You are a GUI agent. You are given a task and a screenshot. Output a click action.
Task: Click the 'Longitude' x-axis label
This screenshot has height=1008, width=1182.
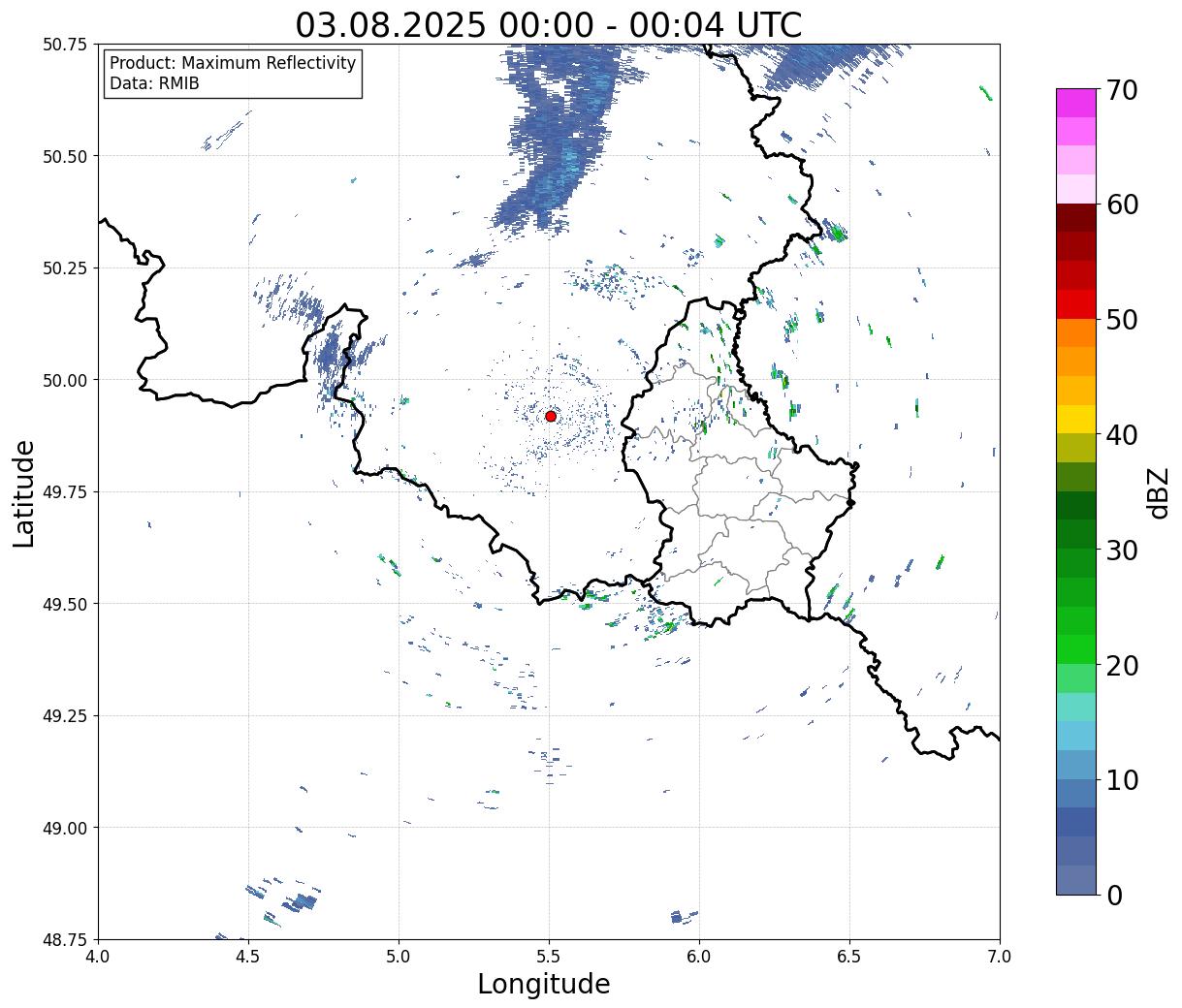pos(544,984)
